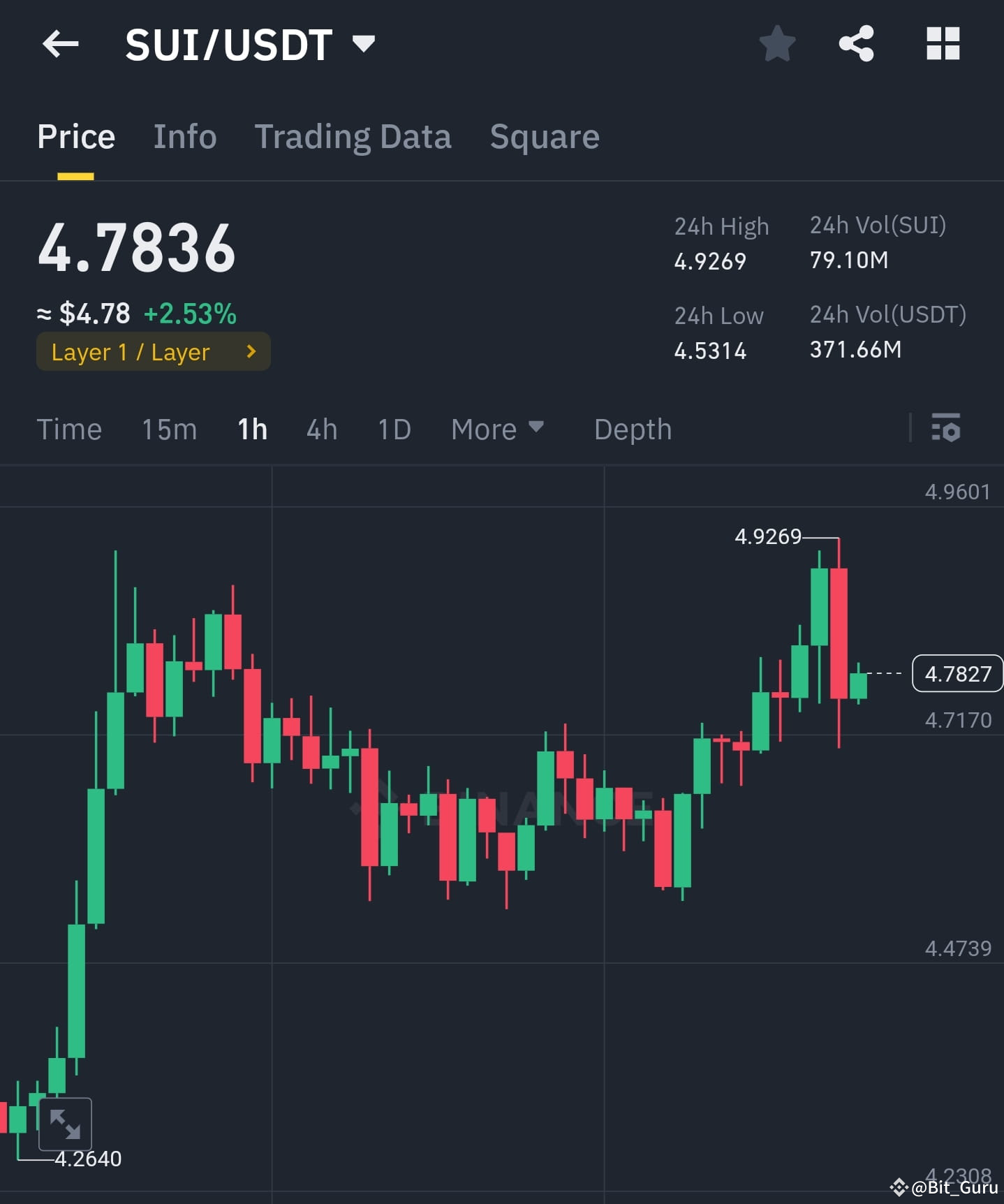1004x1204 pixels.
Task: Open the markets grid icon top right
Action: point(943,43)
